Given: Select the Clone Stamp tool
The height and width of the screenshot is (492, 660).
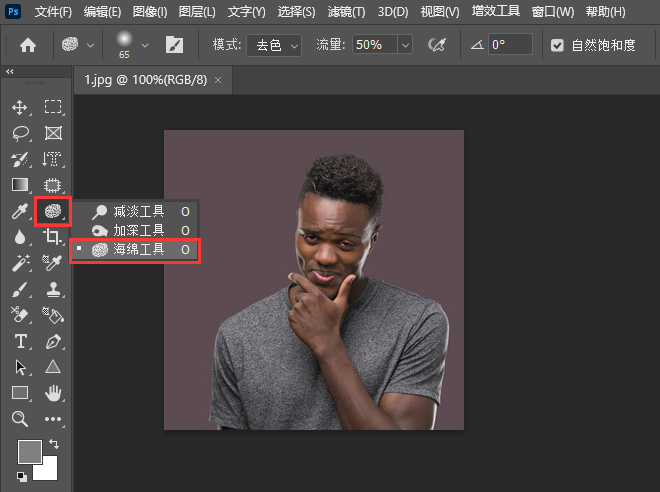Looking at the screenshot, I should pos(53,289).
